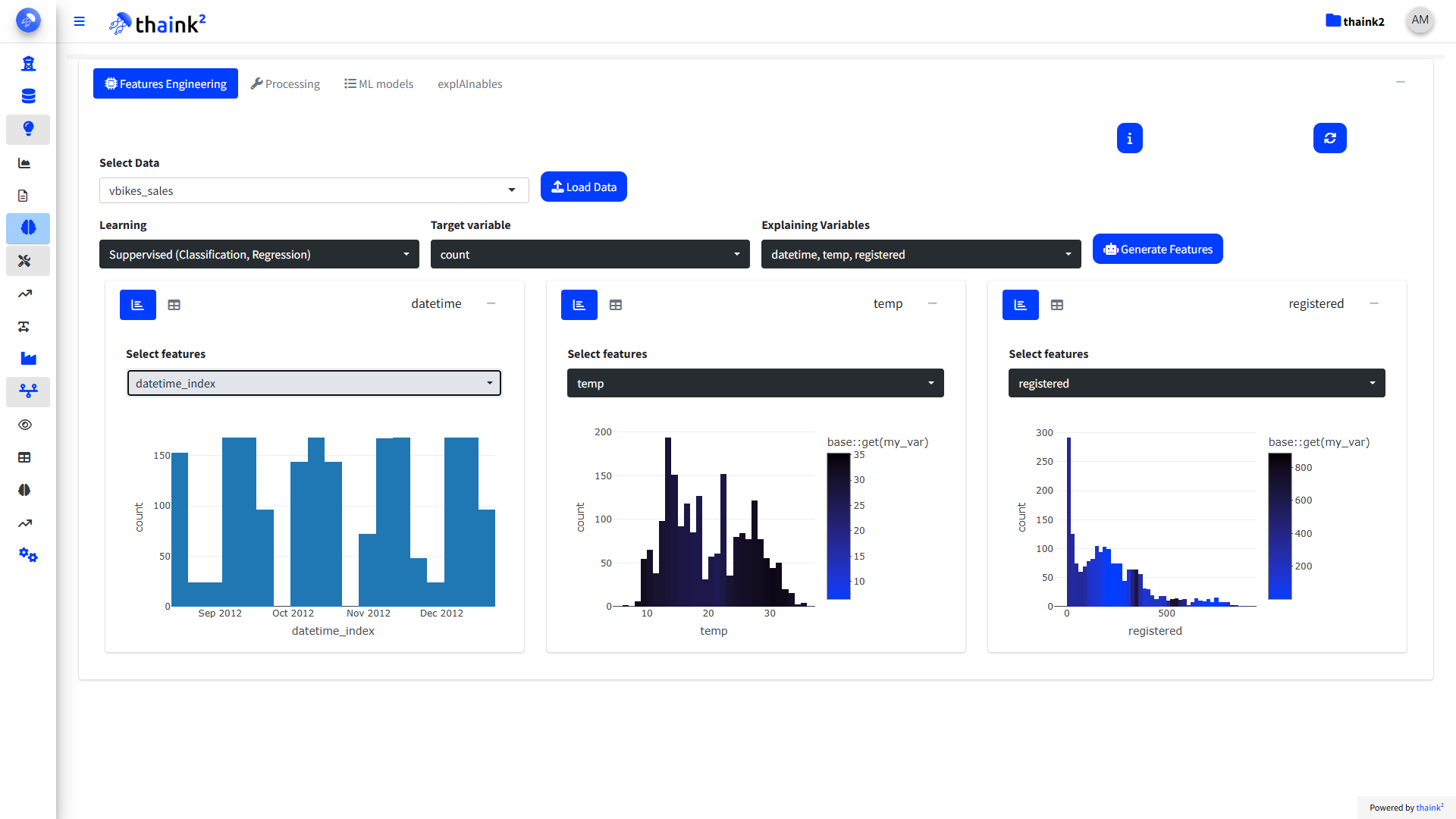Open the Select Data vbikes_sales dropdown
1456x819 pixels.
pyautogui.click(x=313, y=190)
